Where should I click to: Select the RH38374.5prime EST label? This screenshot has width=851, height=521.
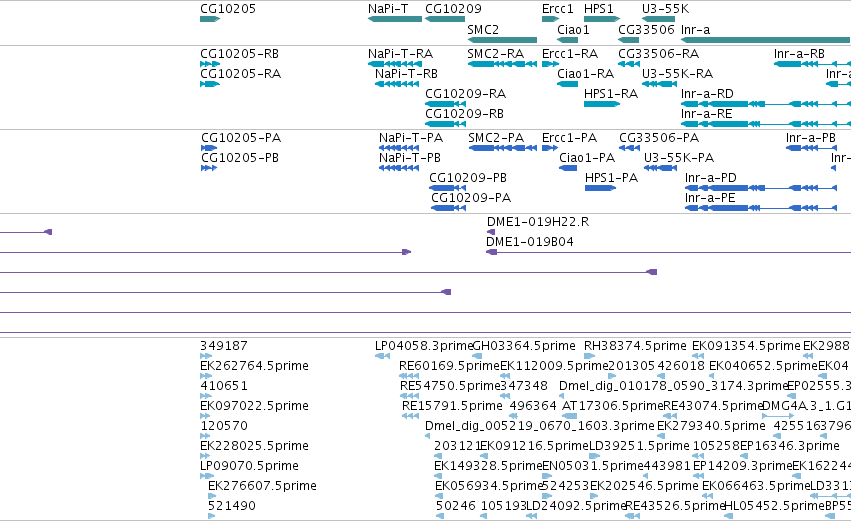point(635,346)
